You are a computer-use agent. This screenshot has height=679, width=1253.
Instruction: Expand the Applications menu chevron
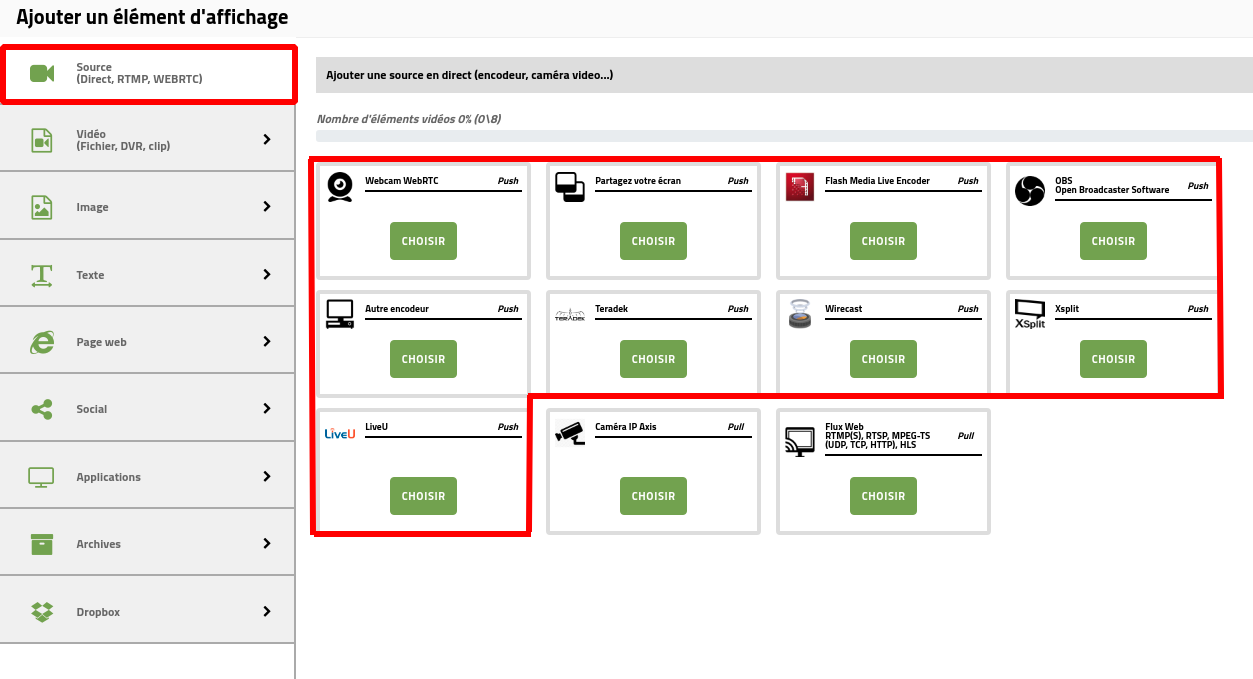click(267, 476)
